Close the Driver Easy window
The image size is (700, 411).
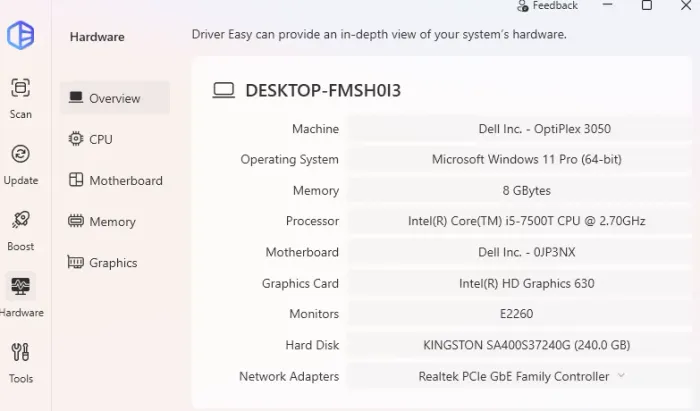pyautogui.click(x=686, y=5)
